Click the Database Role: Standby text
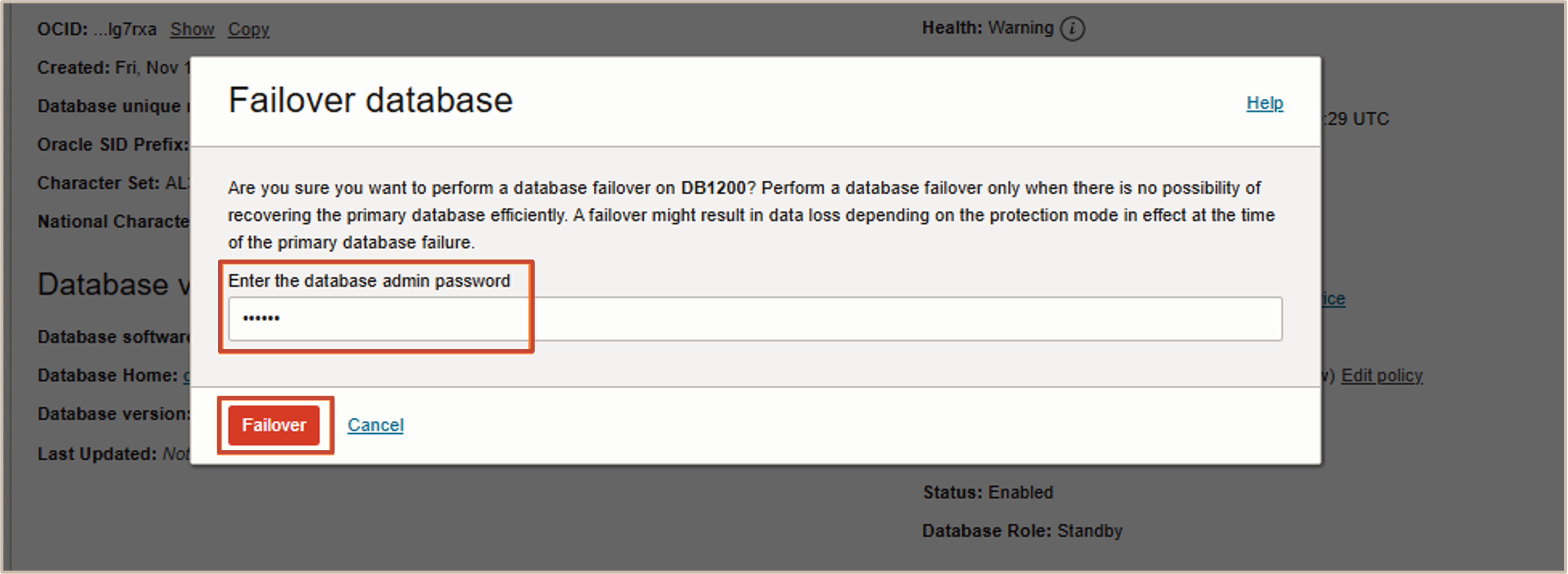The width and height of the screenshot is (1568, 574). 1022,531
